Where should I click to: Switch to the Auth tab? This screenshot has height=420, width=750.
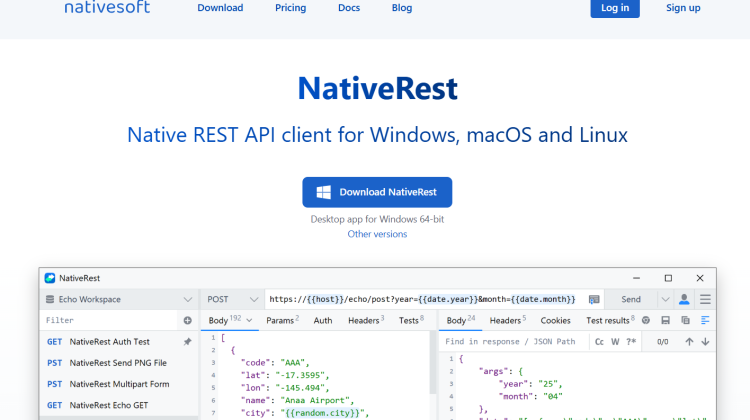pyautogui.click(x=323, y=321)
